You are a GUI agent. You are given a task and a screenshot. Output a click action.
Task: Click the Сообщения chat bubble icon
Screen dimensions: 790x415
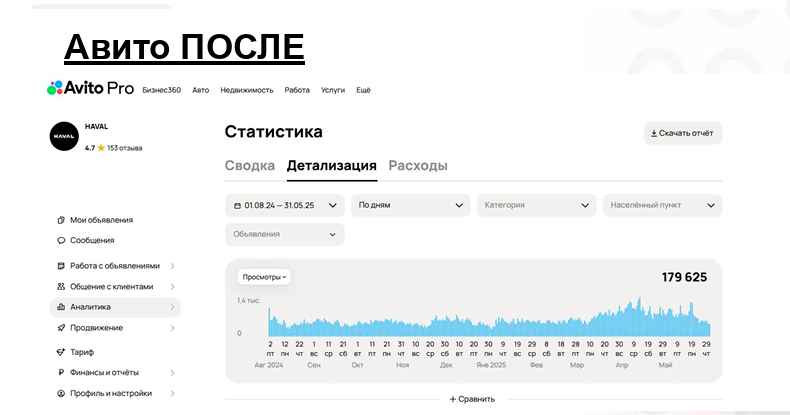click(61, 240)
